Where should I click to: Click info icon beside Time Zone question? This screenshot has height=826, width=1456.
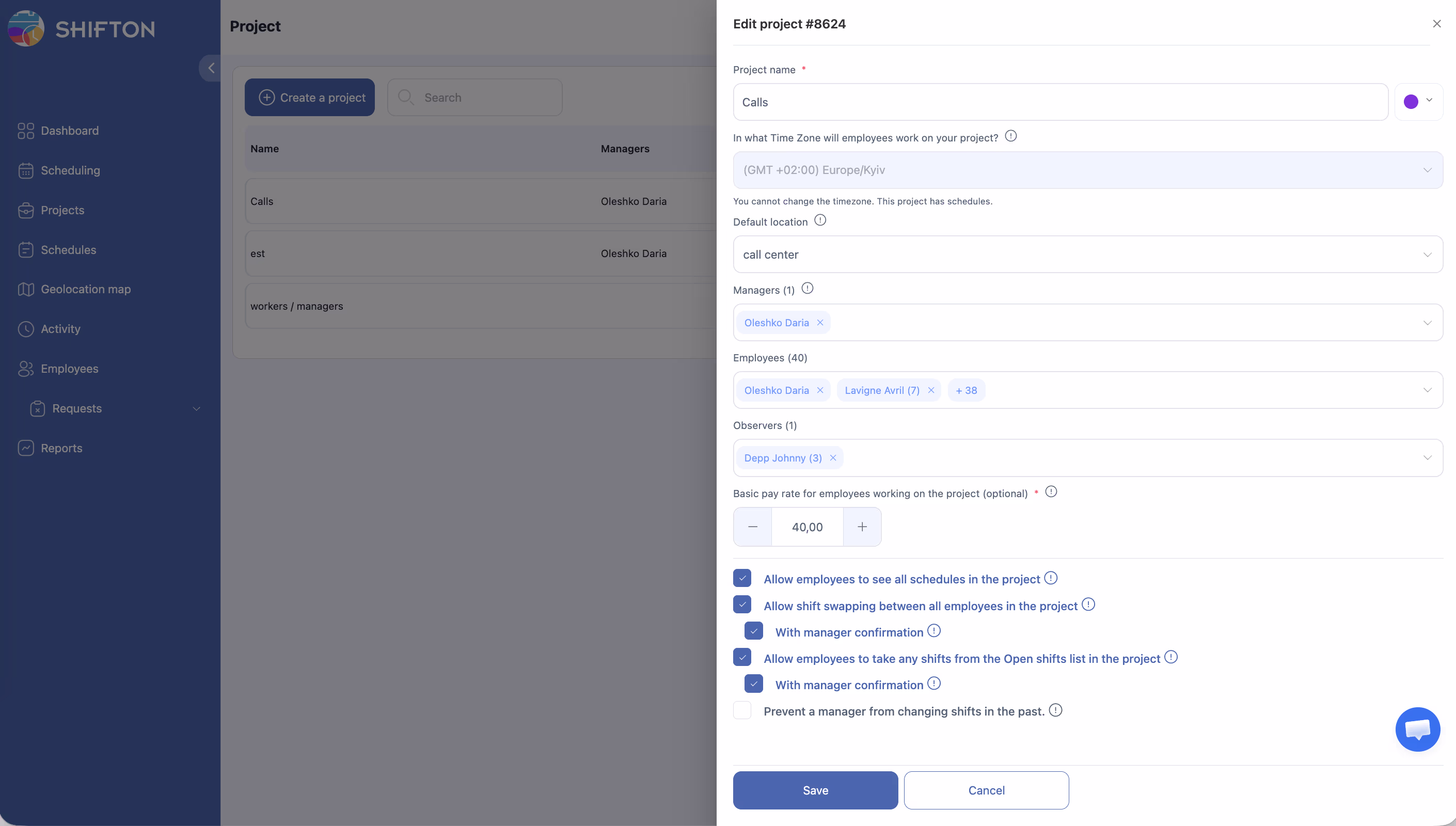pos(1011,136)
